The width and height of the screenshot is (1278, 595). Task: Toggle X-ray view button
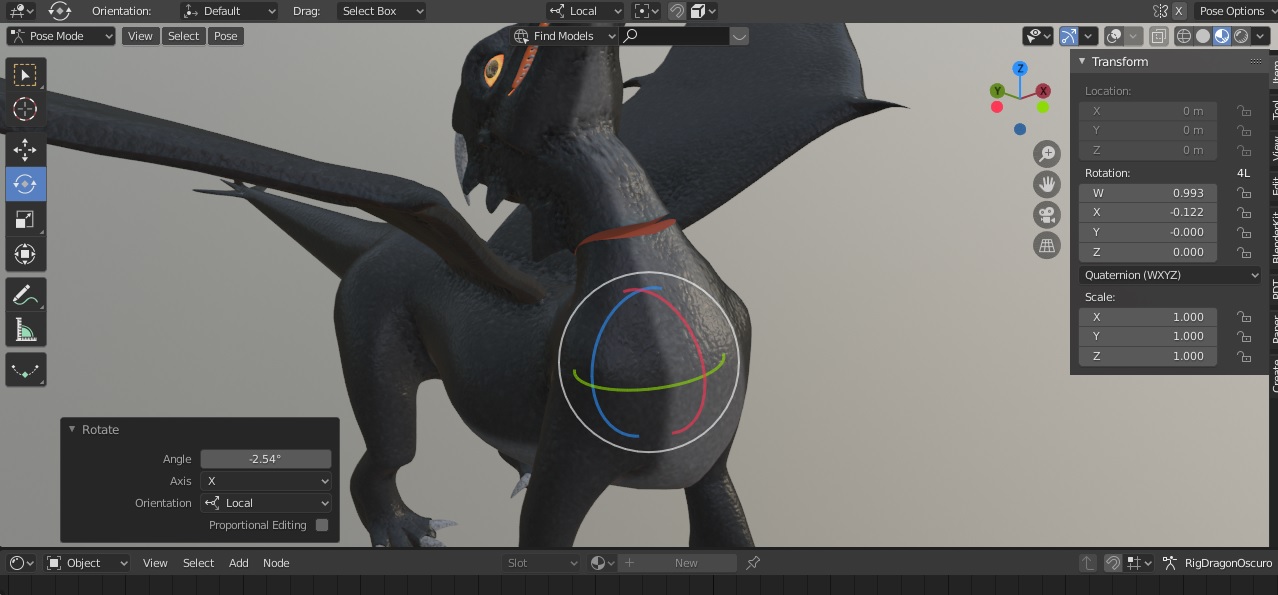tap(1158, 36)
